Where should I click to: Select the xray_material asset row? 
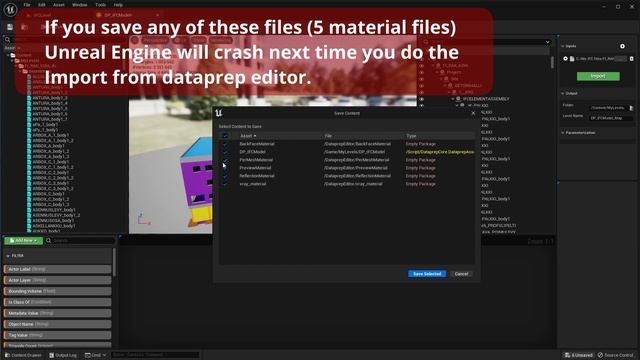tap(347, 184)
